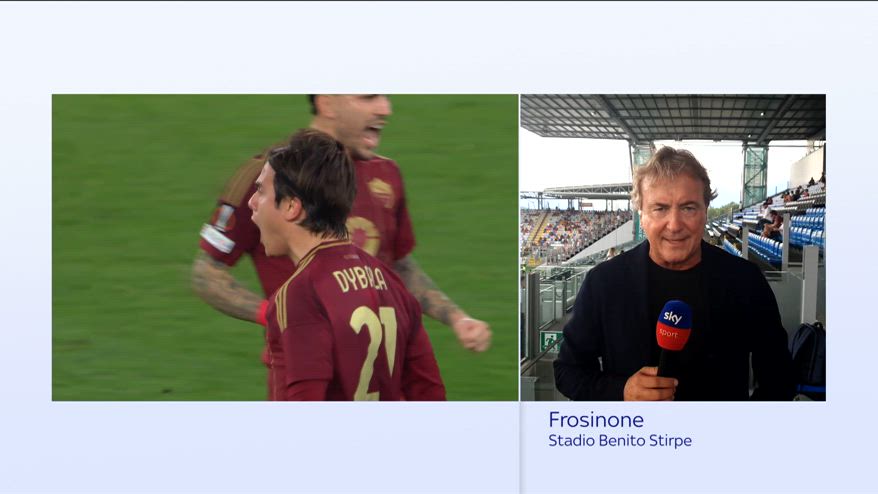Click the reporter's face in the live feed

click(672, 216)
